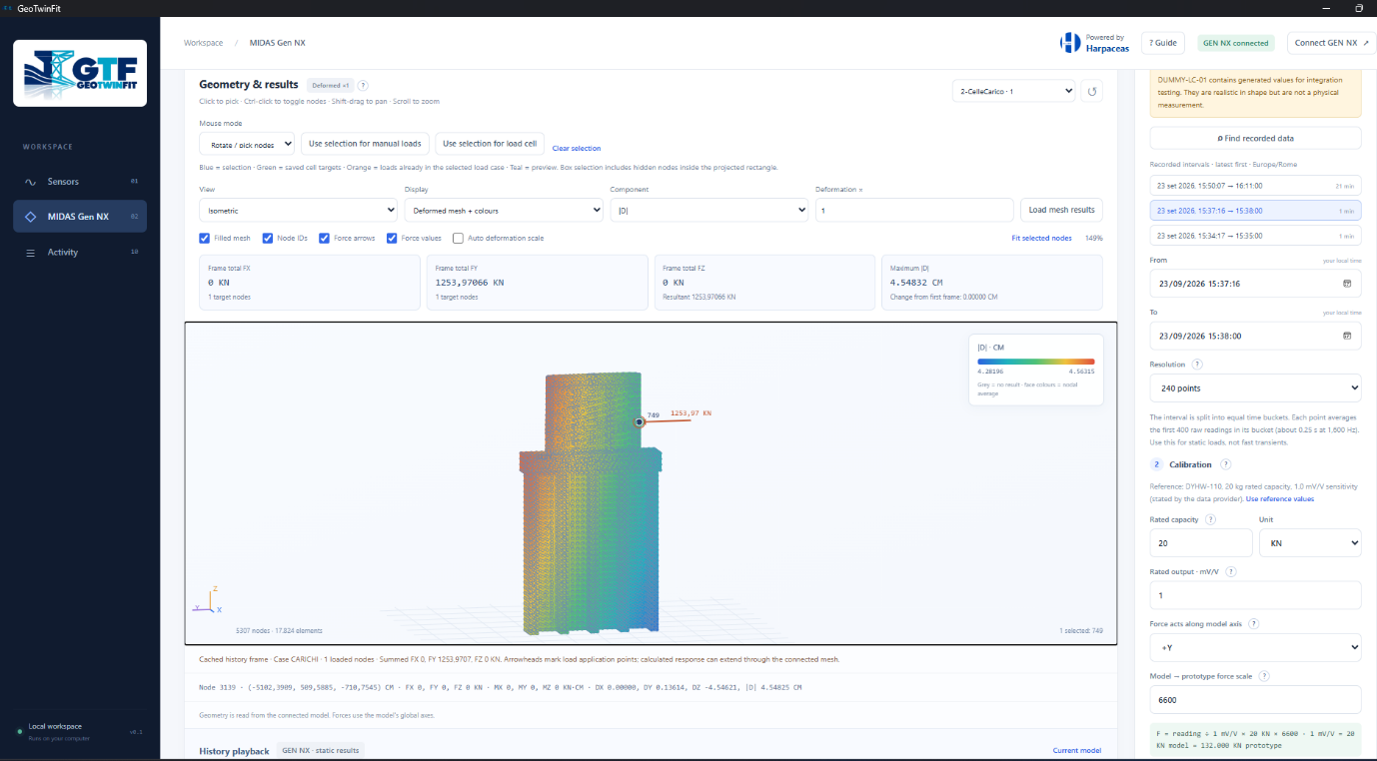This screenshot has height=761, width=1377.
Task: Open the calendar picker in To field
Action: pos(1346,336)
